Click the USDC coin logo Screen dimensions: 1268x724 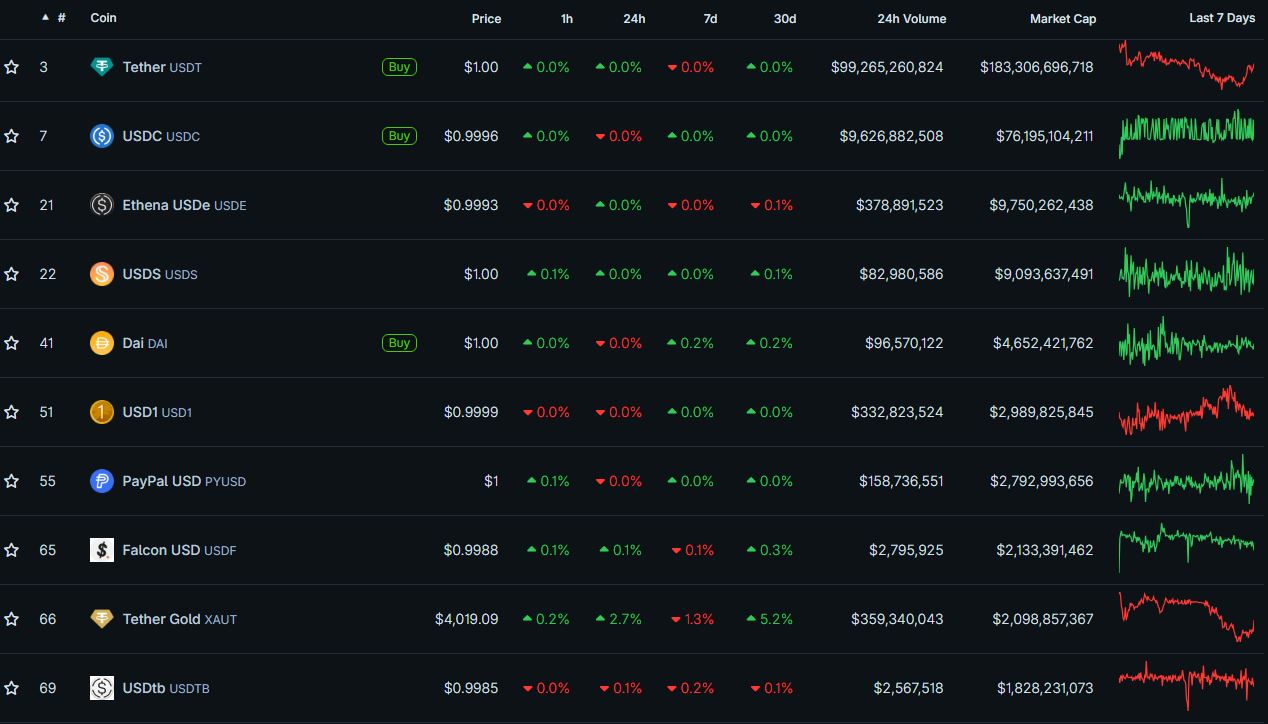tap(102, 135)
